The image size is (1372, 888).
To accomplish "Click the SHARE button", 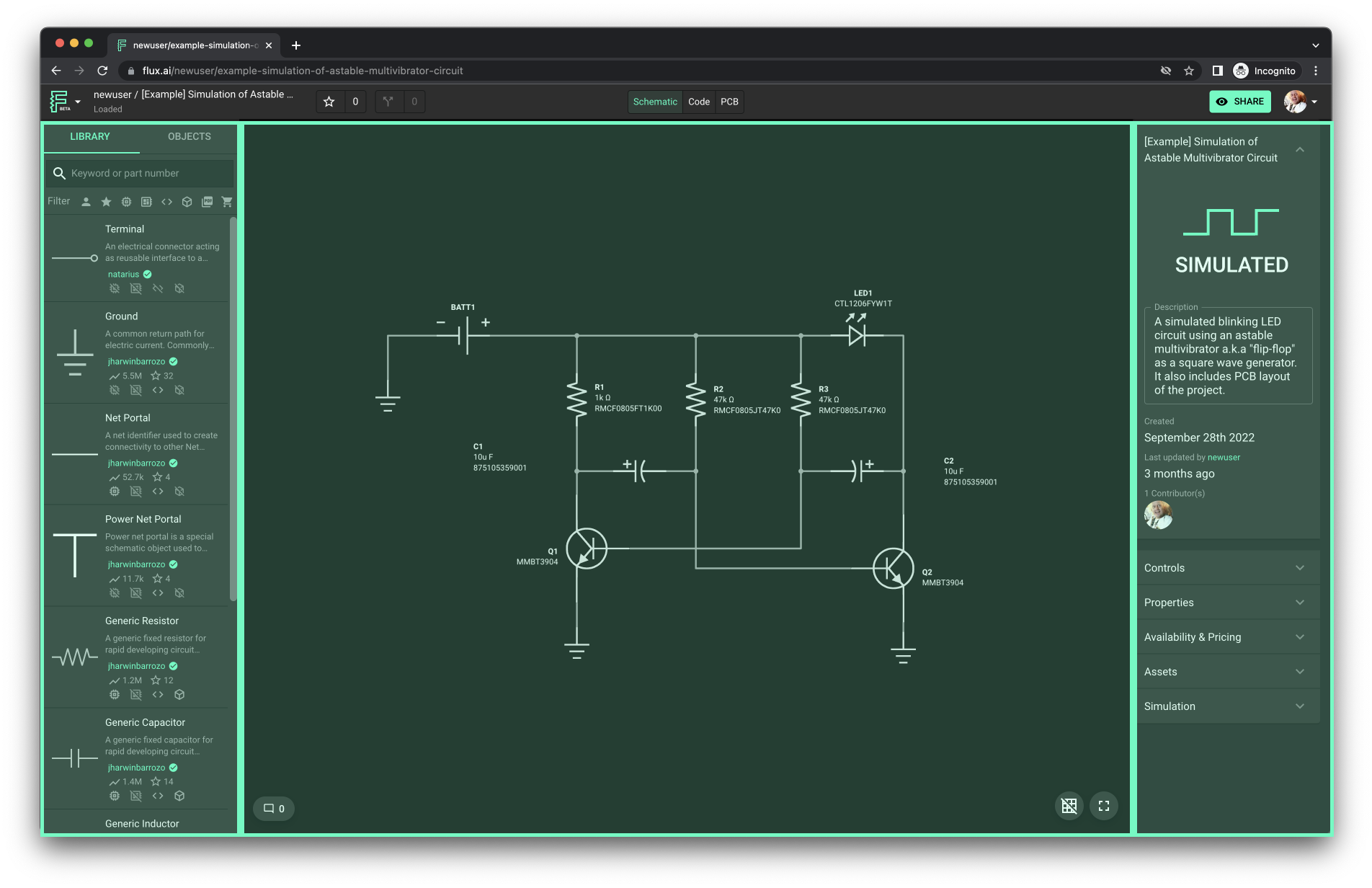I will (x=1239, y=102).
